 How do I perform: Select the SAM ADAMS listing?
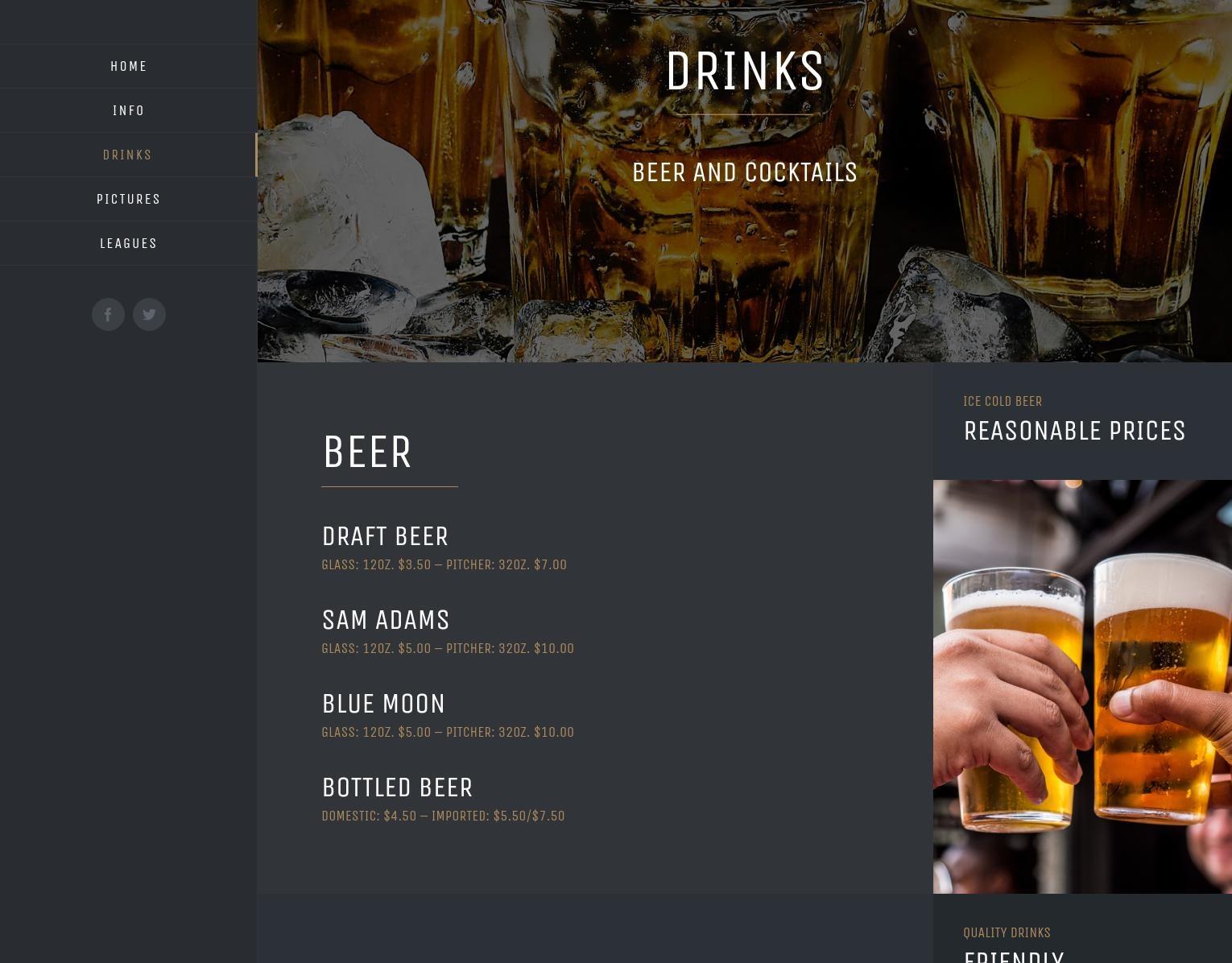[386, 619]
